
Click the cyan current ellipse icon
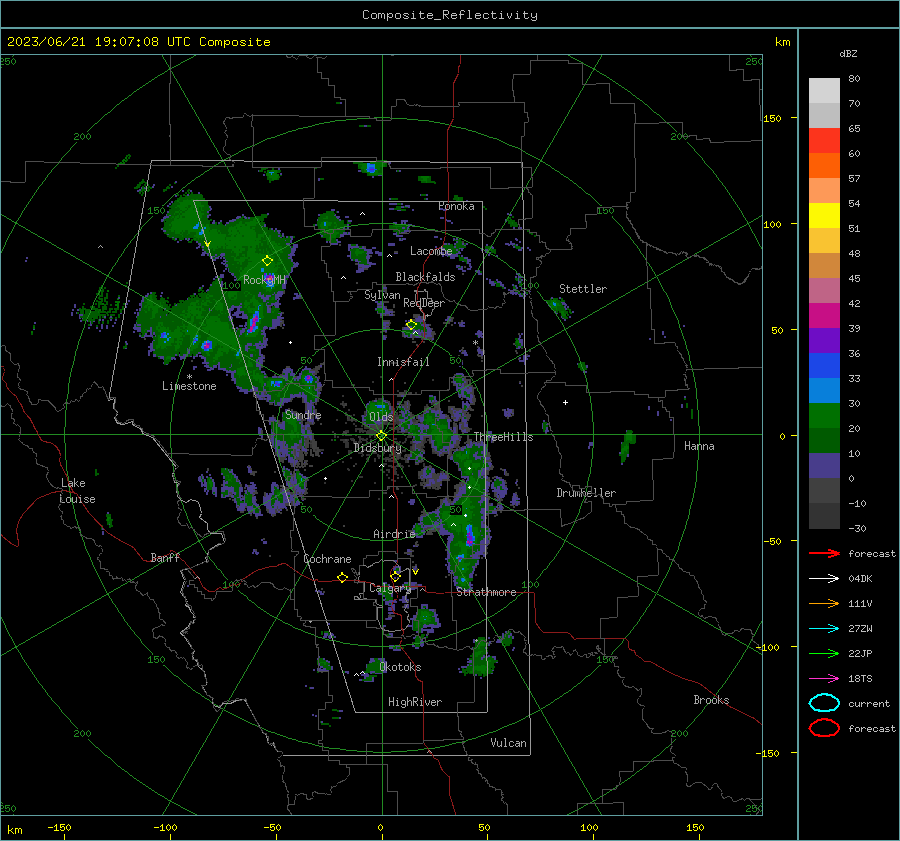click(824, 703)
